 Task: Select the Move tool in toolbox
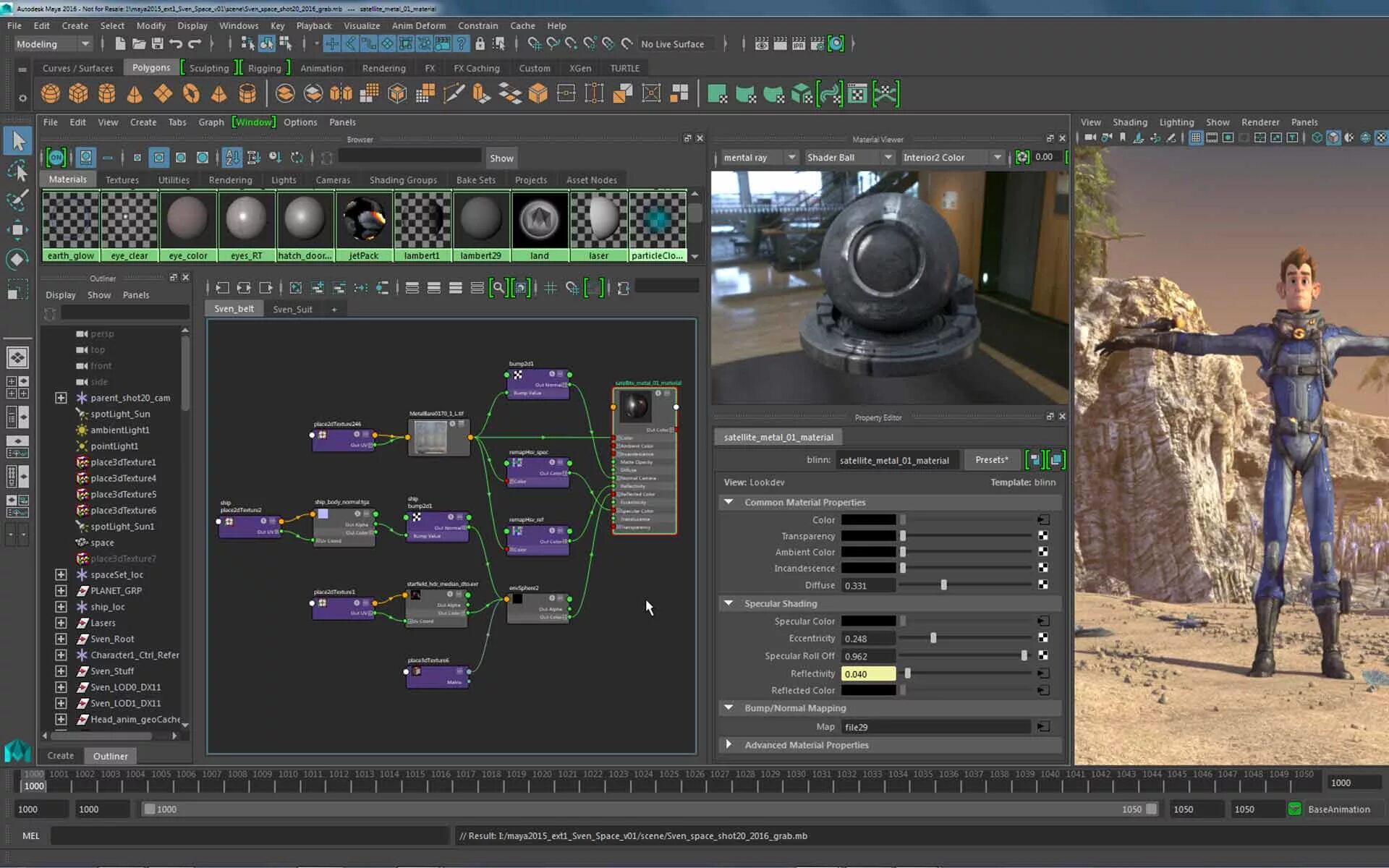[17, 230]
